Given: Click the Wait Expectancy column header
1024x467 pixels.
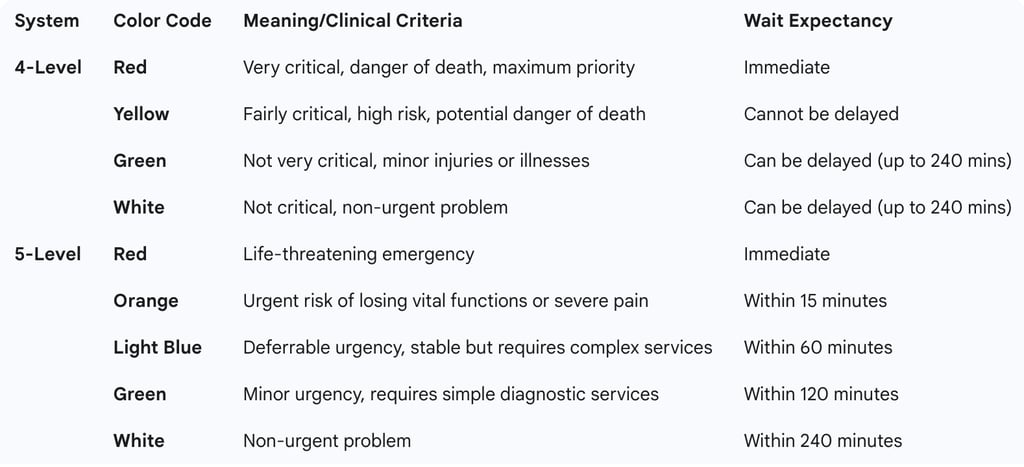Looking at the screenshot, I should (x=818, y=20).
